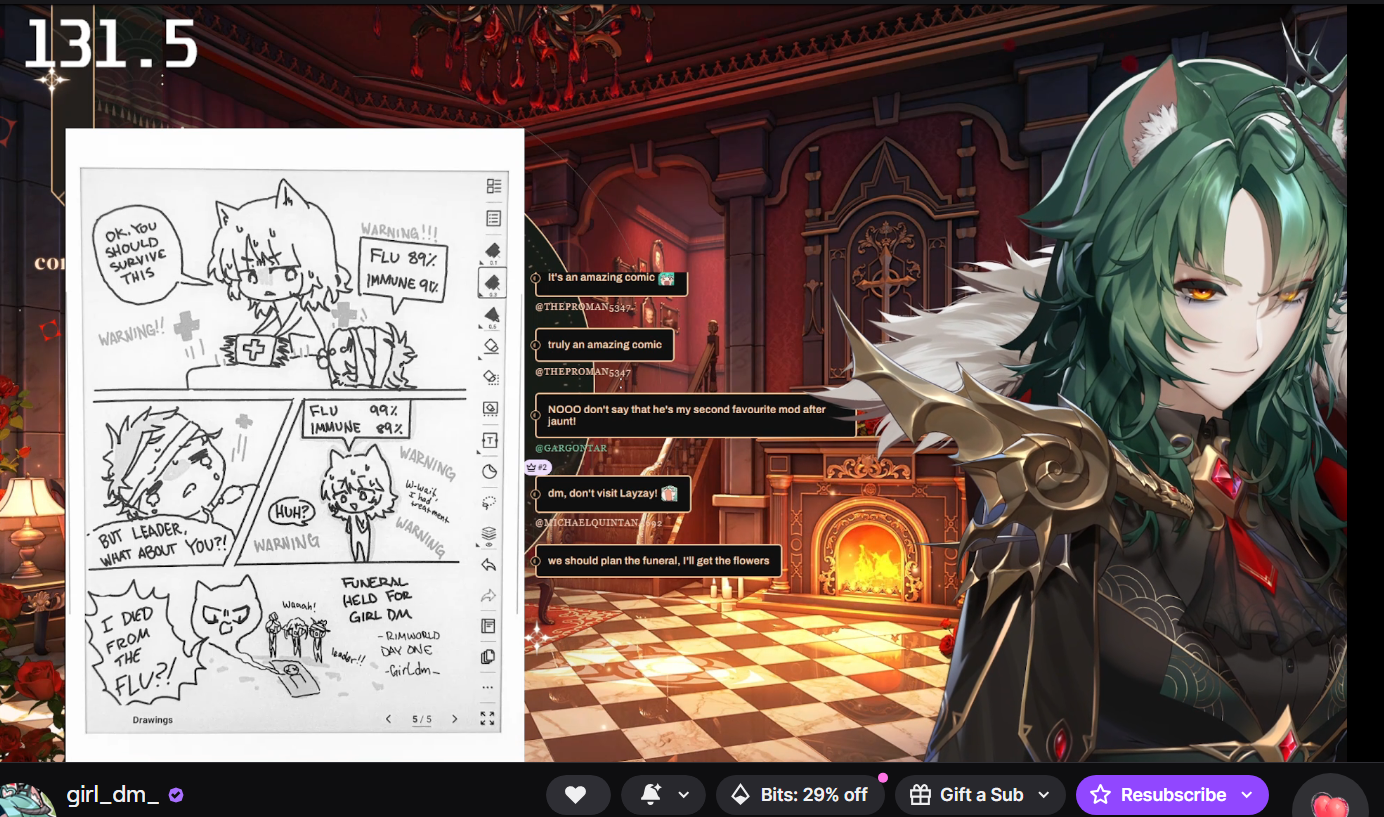Click the 131.5 counter overlay
Viewport: 1384px width, 817px height.
(x=110, y=46)
